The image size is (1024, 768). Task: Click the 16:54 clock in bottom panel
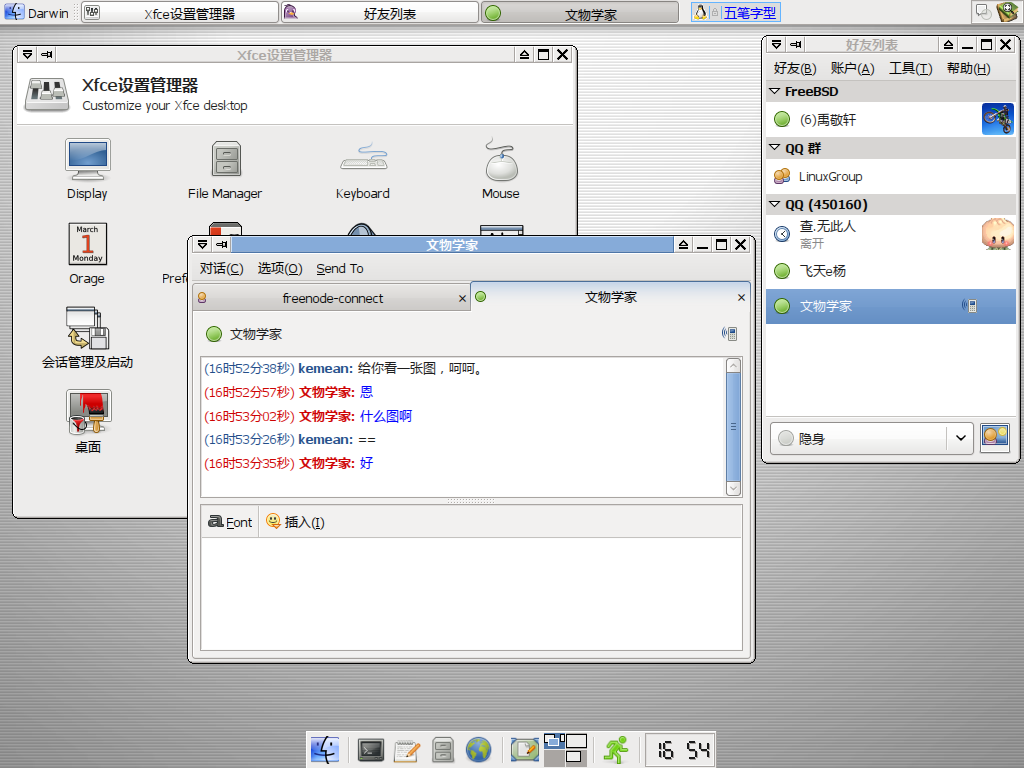[x=681, y=750]
